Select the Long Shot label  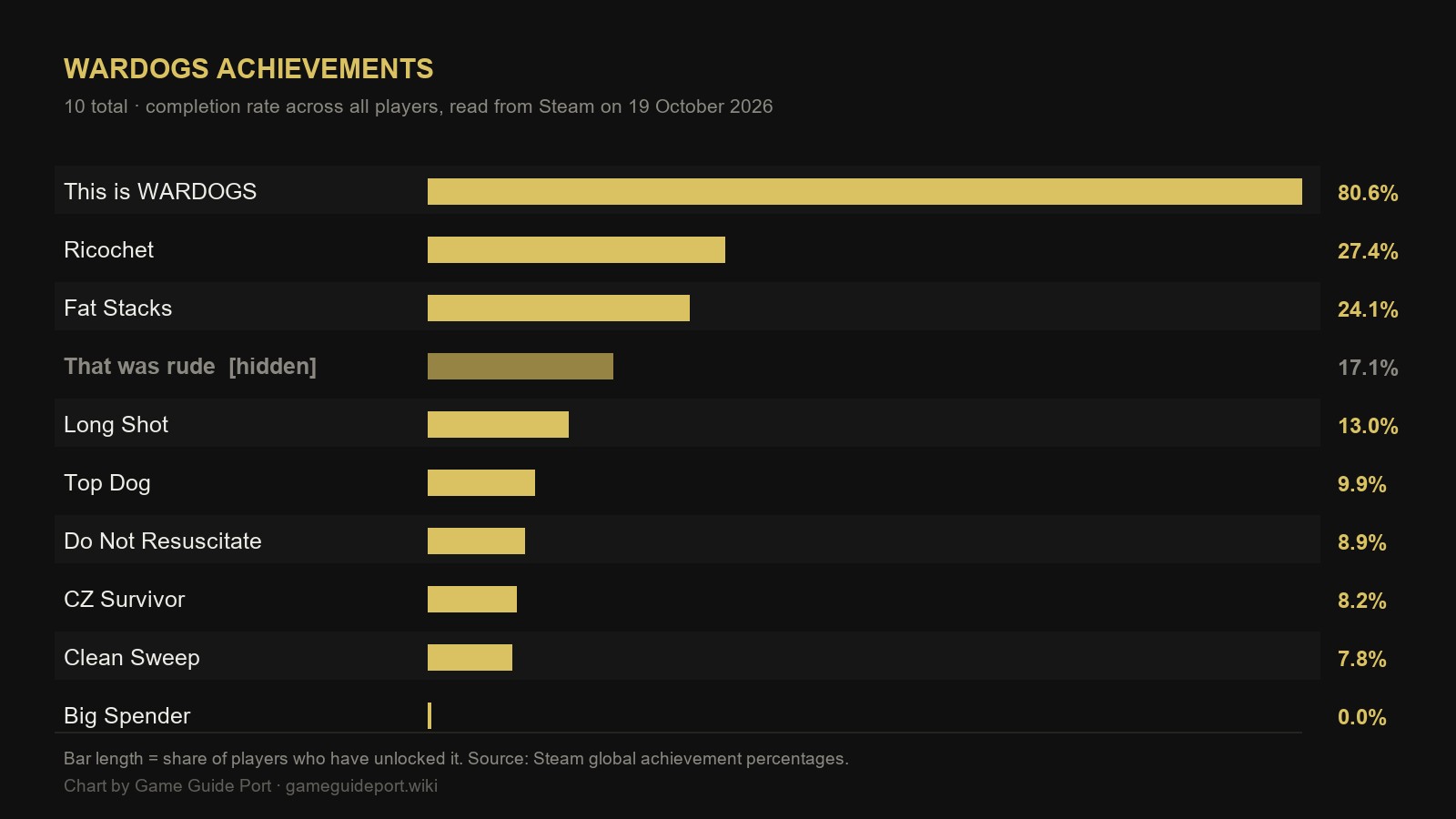point(116,425)
